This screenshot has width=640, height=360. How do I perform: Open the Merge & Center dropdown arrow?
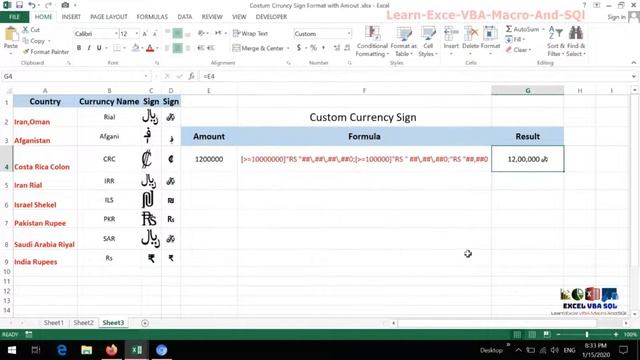[x=288, y=48]
